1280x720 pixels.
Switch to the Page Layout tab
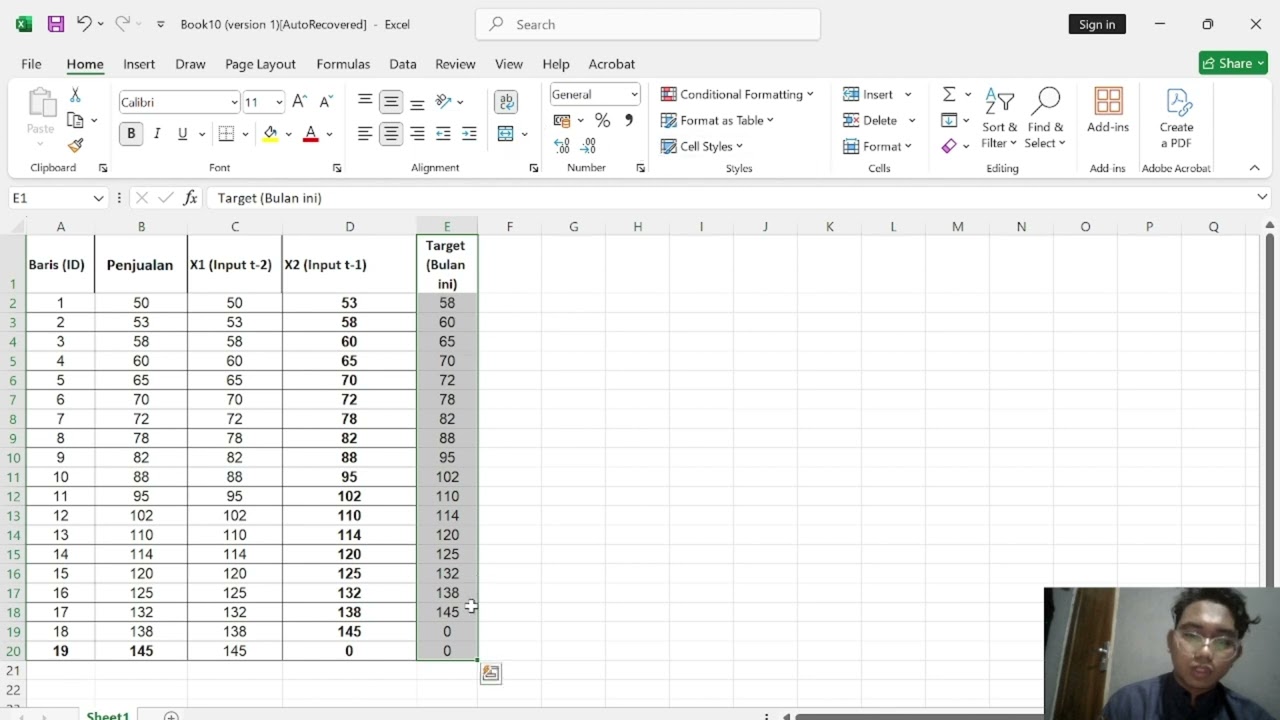click(x=260, y=64)
